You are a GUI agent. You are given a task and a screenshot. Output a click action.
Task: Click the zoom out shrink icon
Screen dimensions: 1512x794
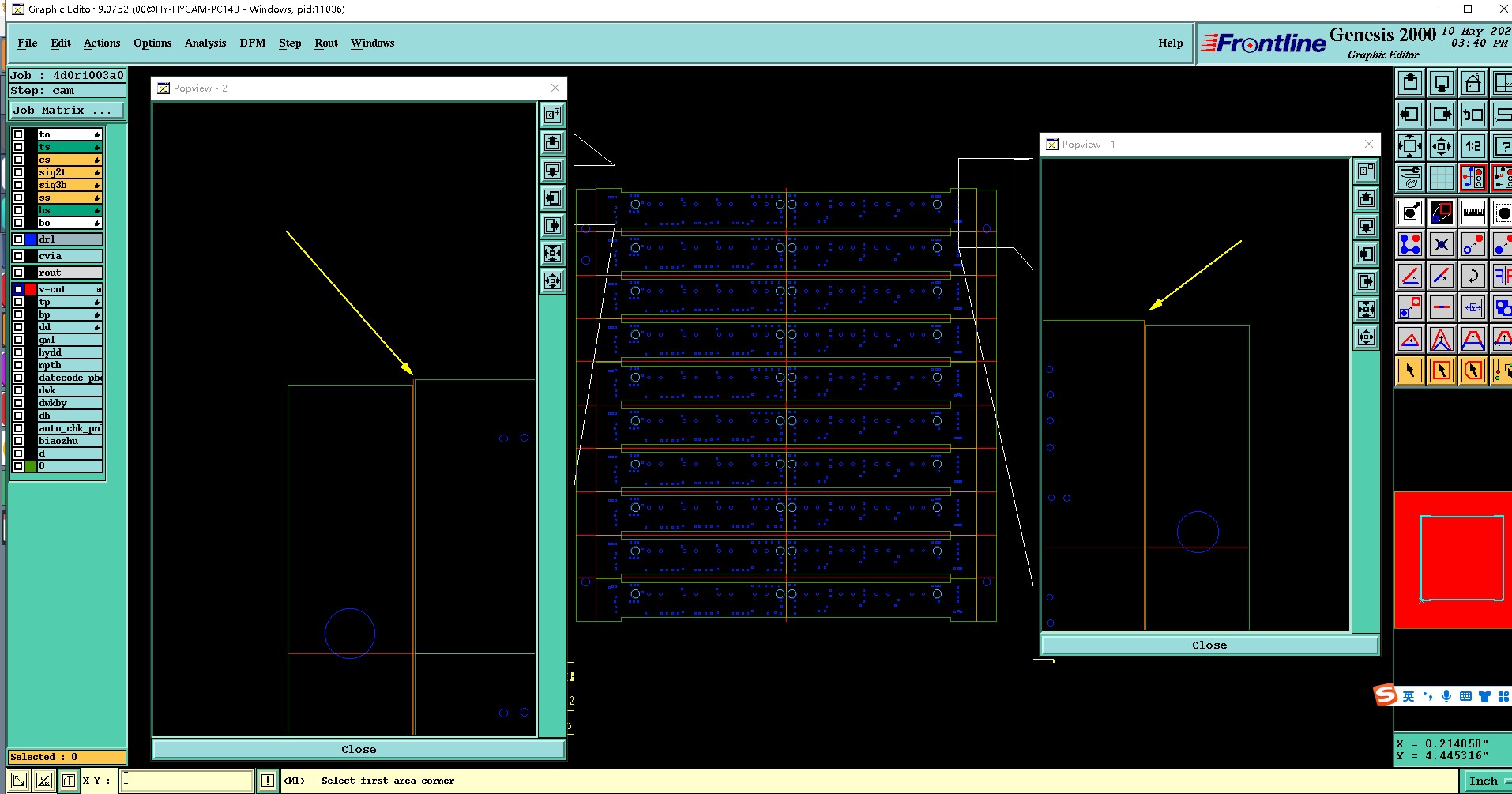click(x=1442, y=146)
